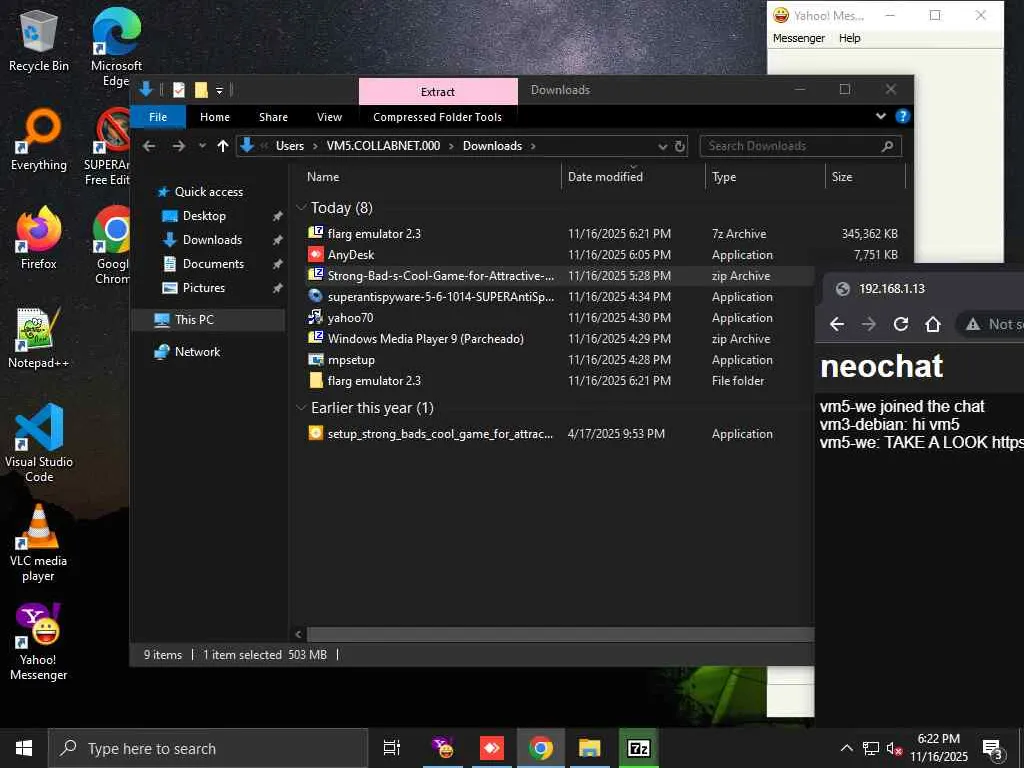Open the Windows Start menu

pos(24,748)
